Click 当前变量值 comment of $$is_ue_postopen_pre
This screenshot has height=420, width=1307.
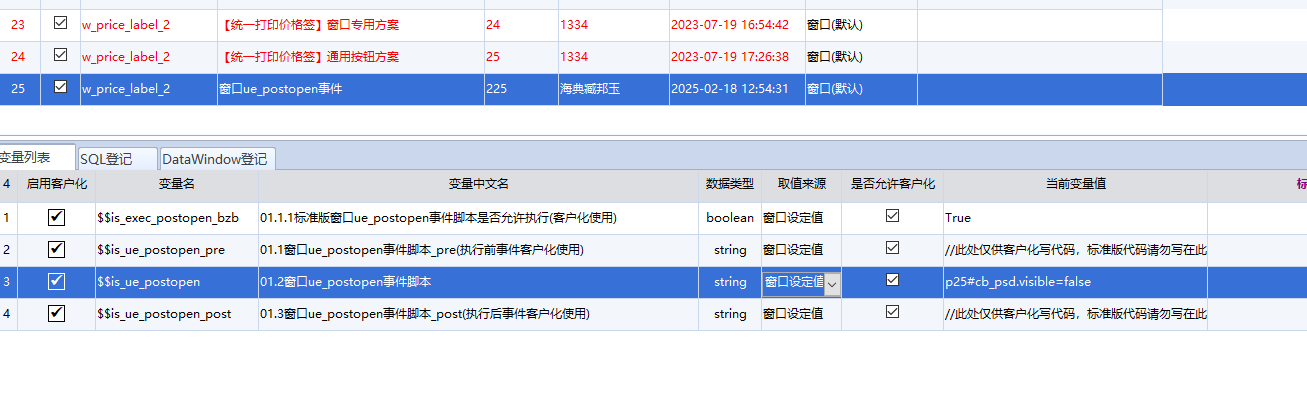(x=1075, y=250)
